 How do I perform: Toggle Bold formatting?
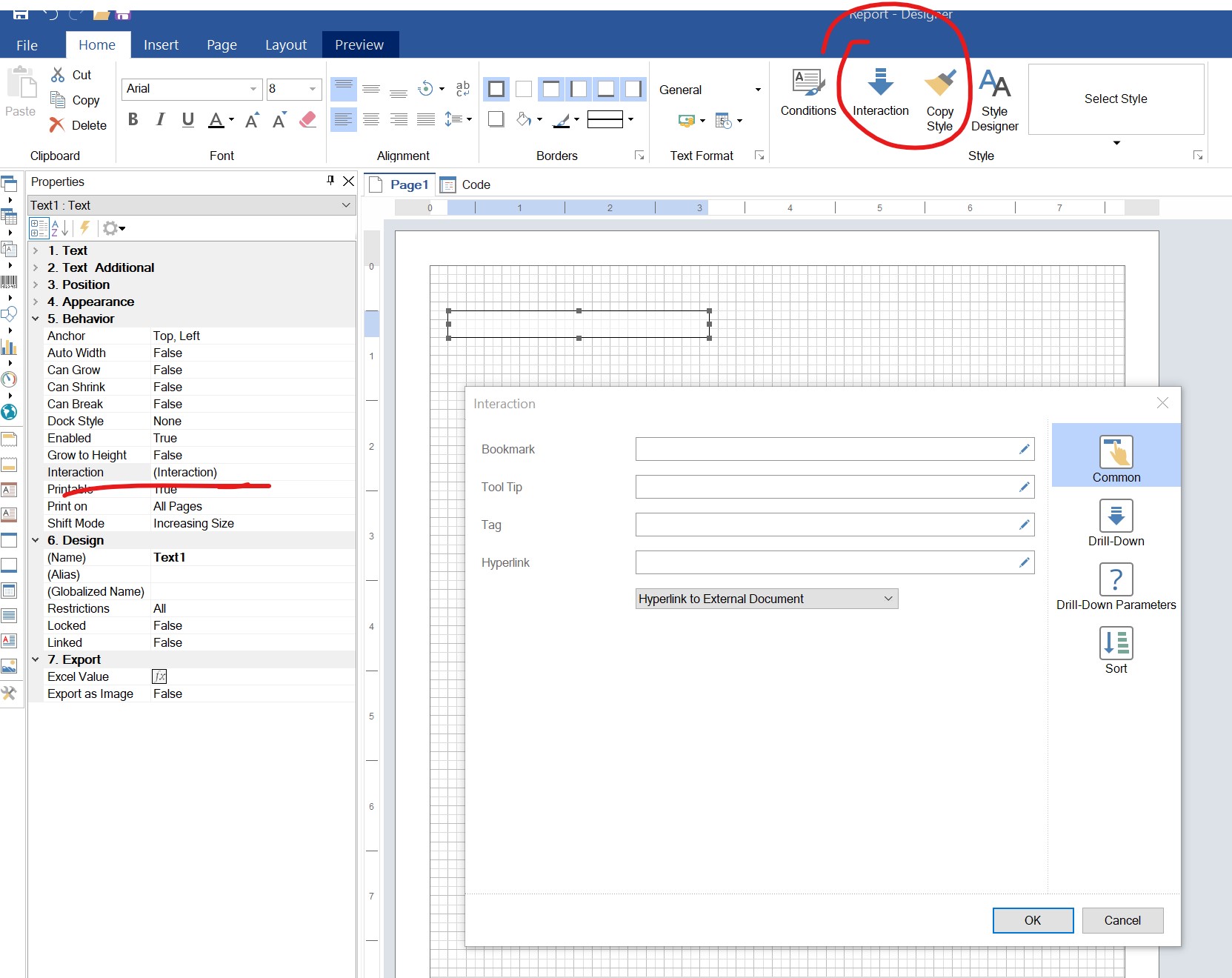point(133,119)
